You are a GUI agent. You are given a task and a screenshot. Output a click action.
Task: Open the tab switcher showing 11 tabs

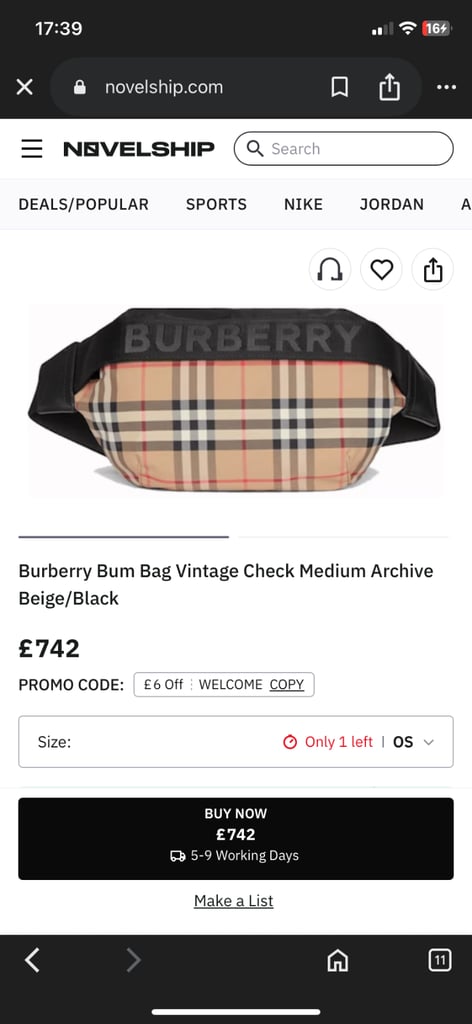pyautogui.click(x=439, y=960)
